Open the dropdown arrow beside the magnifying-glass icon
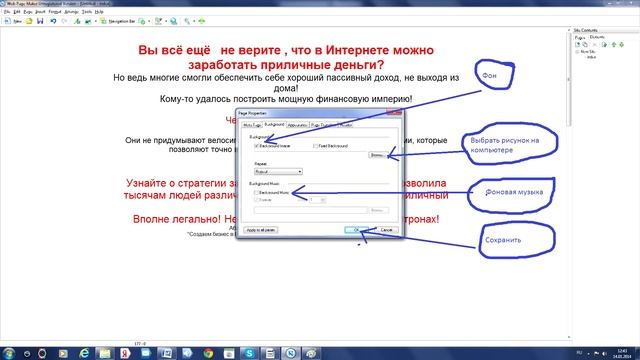This screenshot has width=640, height=360. point(194,21)
